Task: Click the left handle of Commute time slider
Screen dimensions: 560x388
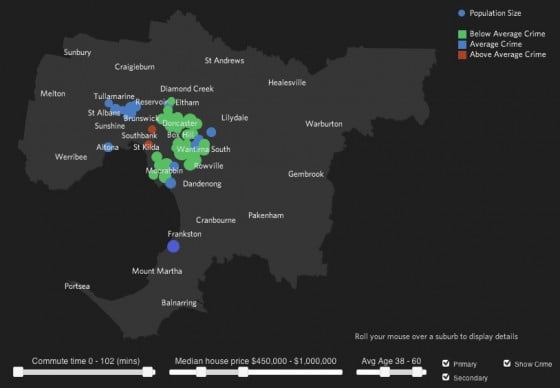Action: coord(18,372)
